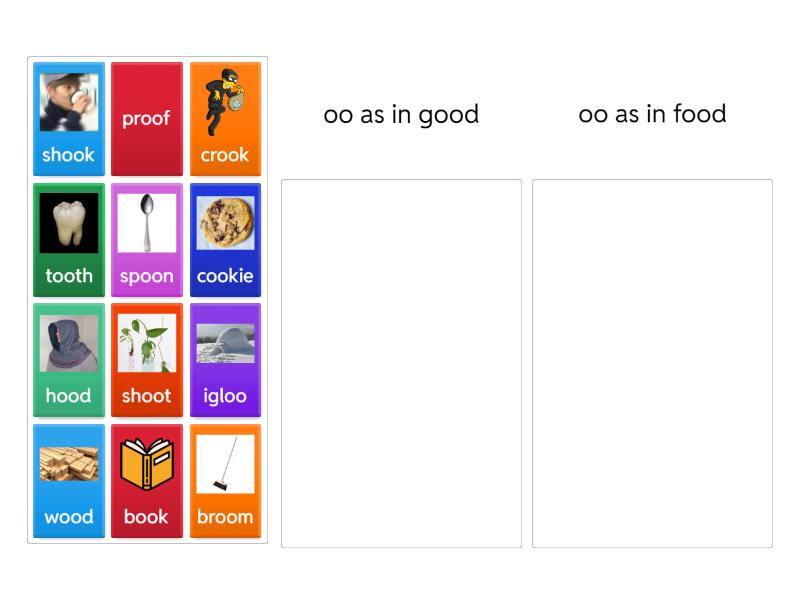Click the robber cartoon image on crook

tap(222, 102)
